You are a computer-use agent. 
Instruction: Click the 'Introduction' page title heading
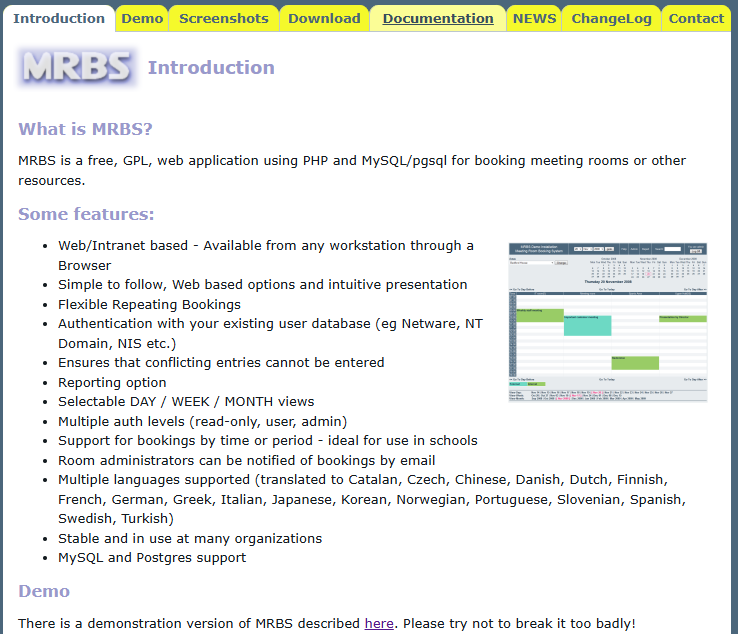point(211,67)
